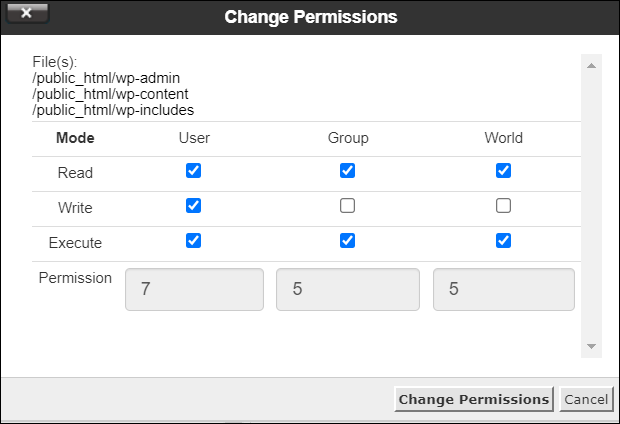620x424 pixels.
Task: Uncheck the User Read checkbox
Action: (x=194, y=171)
